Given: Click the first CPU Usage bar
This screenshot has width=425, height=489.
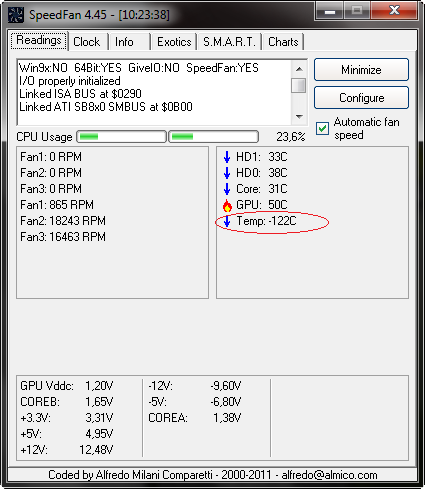Looking at the screenshot, I should coord(121,137).
